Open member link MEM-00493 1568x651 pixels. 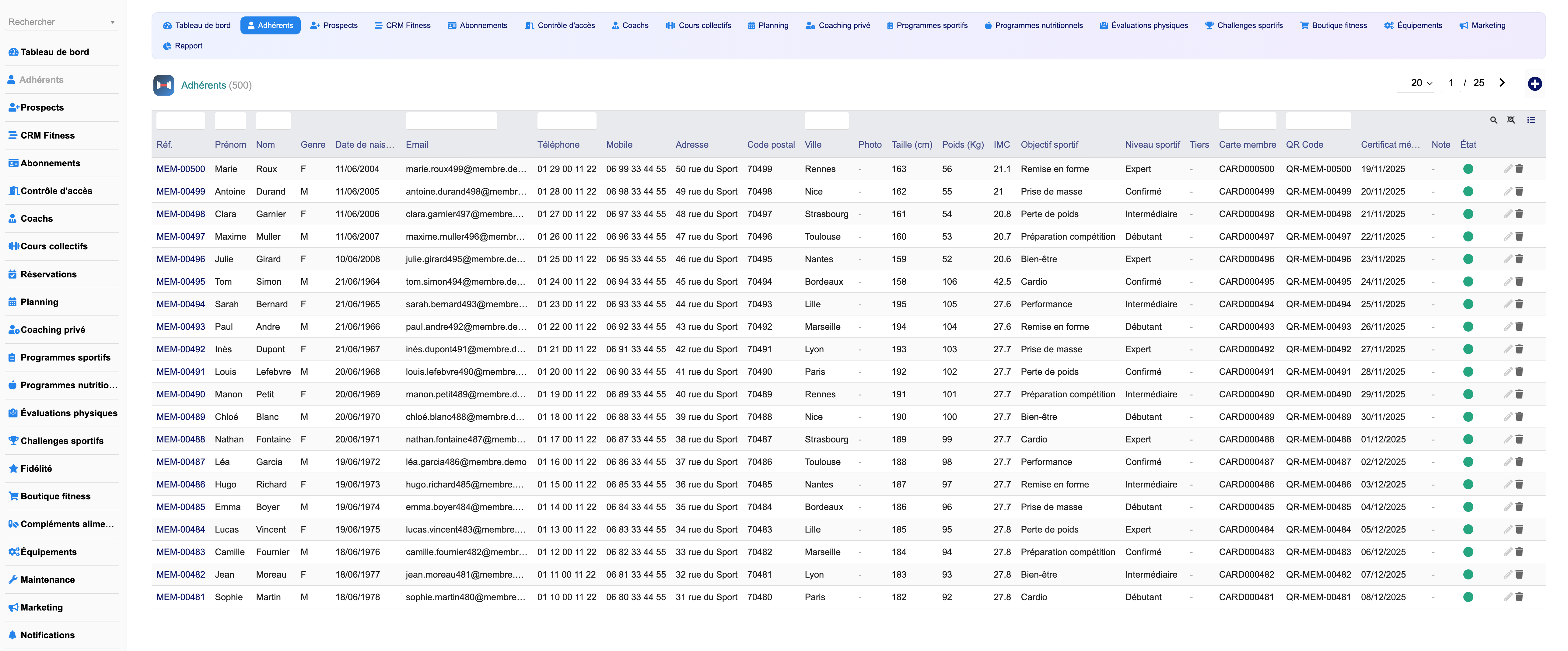click(181, 326)
